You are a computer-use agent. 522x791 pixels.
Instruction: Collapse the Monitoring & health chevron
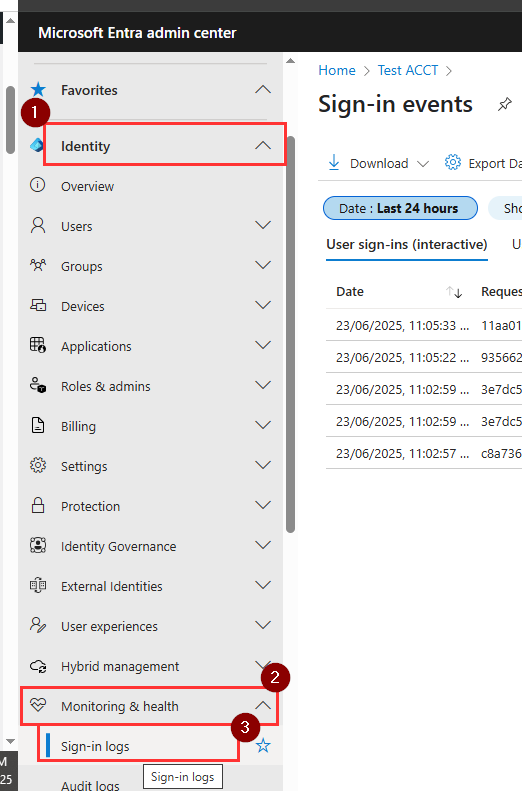click(263, 705)
